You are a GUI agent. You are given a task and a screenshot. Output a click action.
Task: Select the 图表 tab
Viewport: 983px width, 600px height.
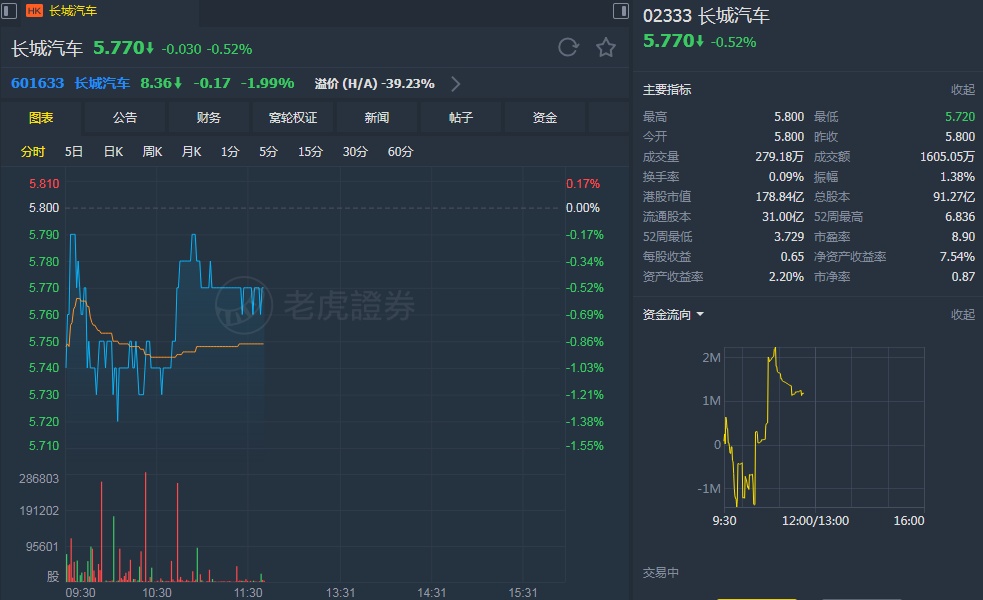click(x=41, y=117)
